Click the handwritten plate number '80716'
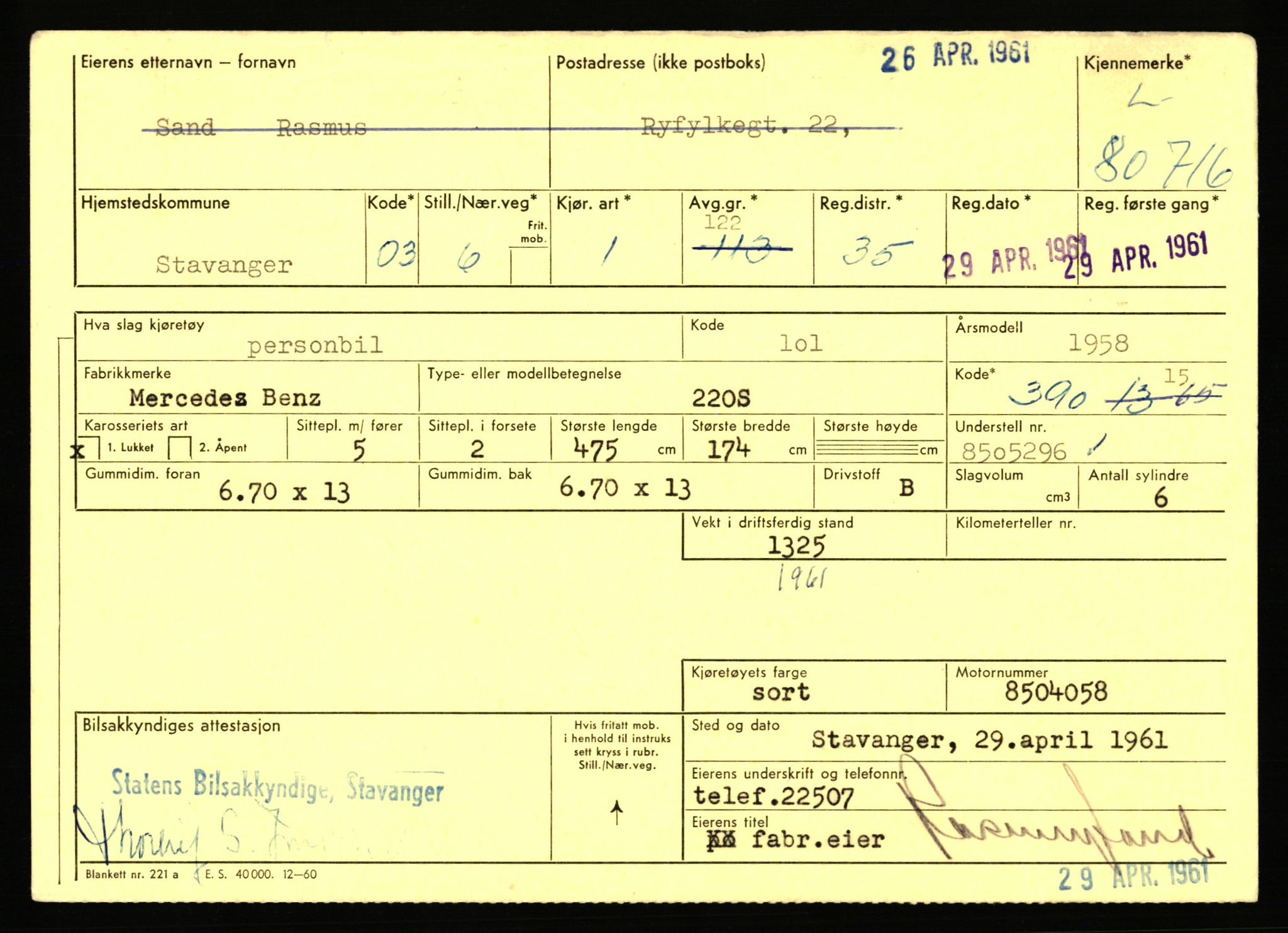The width and height of the screenshot is (1288, 933). pyautogui.click(x=1162, y=165)
